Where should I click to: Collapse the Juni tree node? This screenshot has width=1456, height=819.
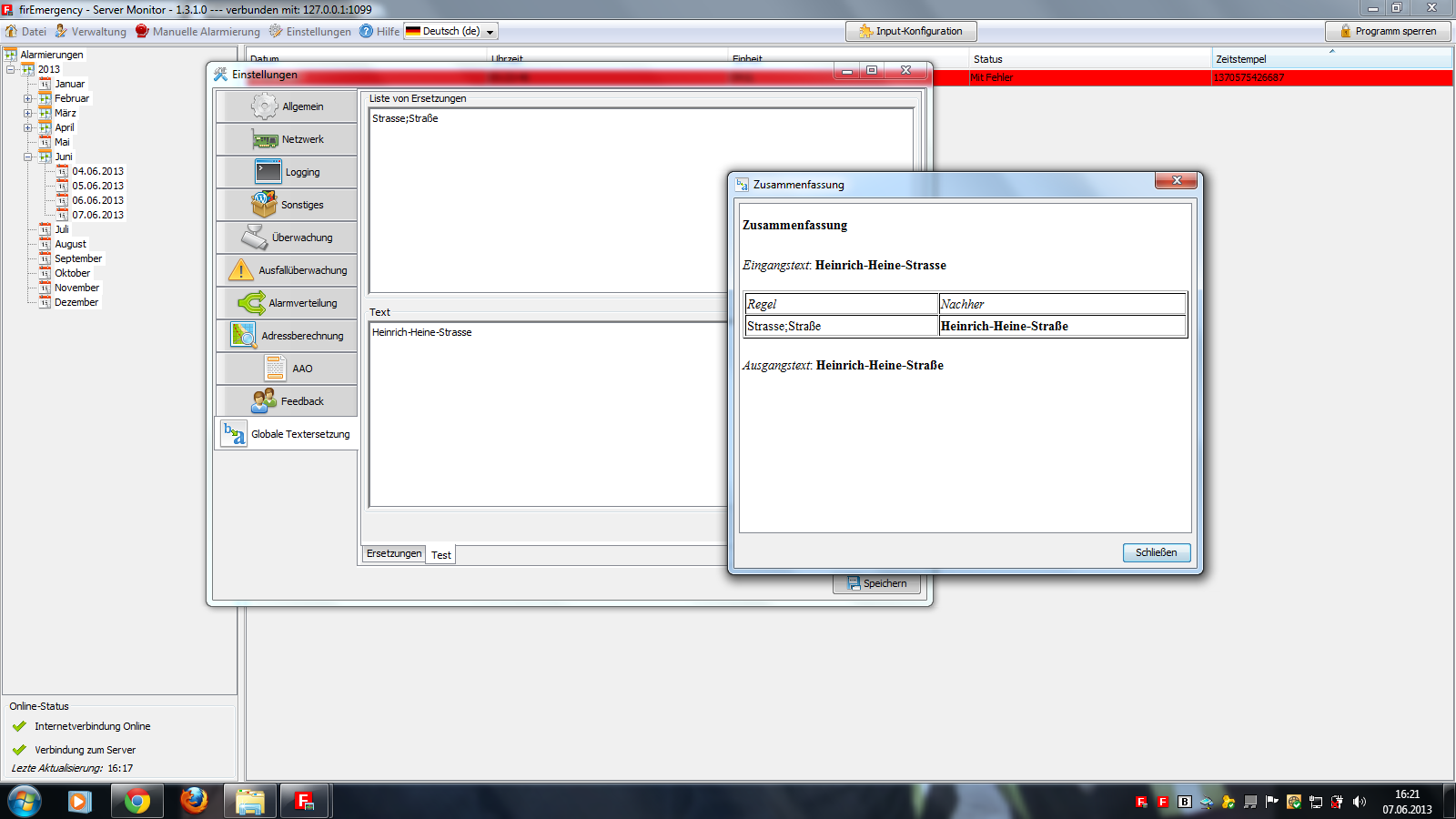pos(28,157)
